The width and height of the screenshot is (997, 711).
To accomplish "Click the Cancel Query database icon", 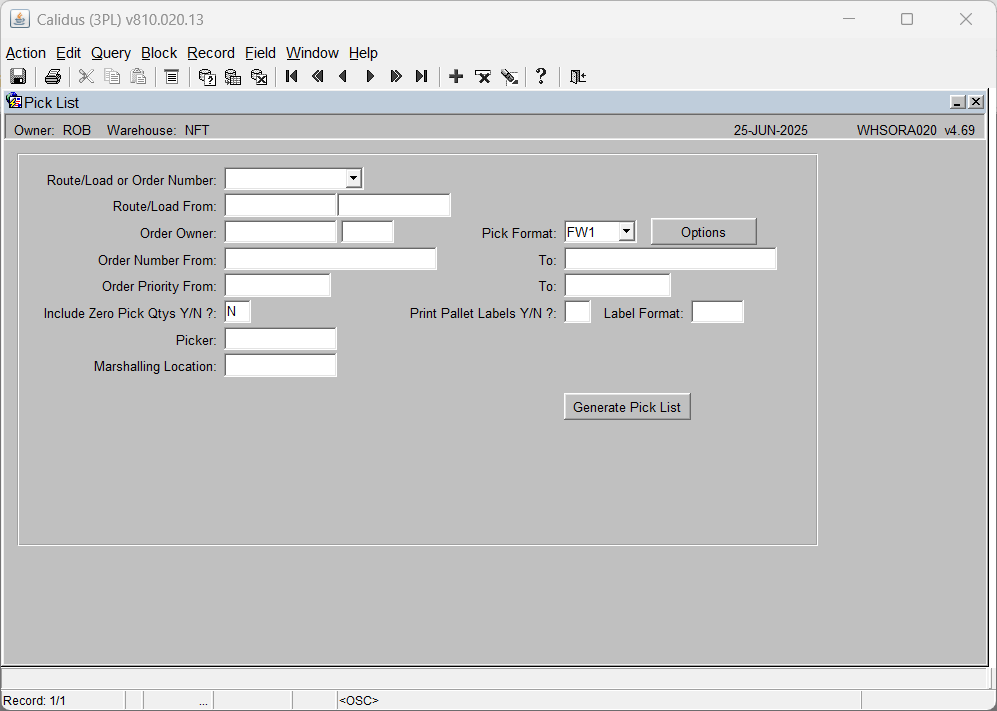I will click(259, 77).
